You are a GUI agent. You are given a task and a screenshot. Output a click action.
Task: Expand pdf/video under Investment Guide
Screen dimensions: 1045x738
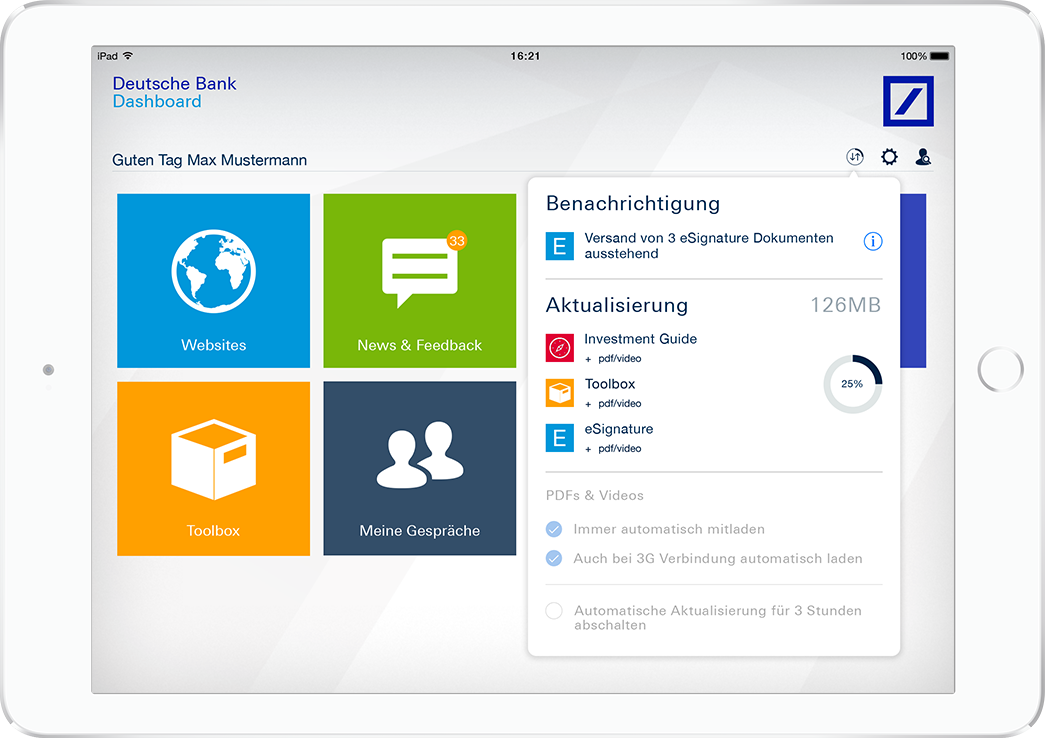pos(613,359)
